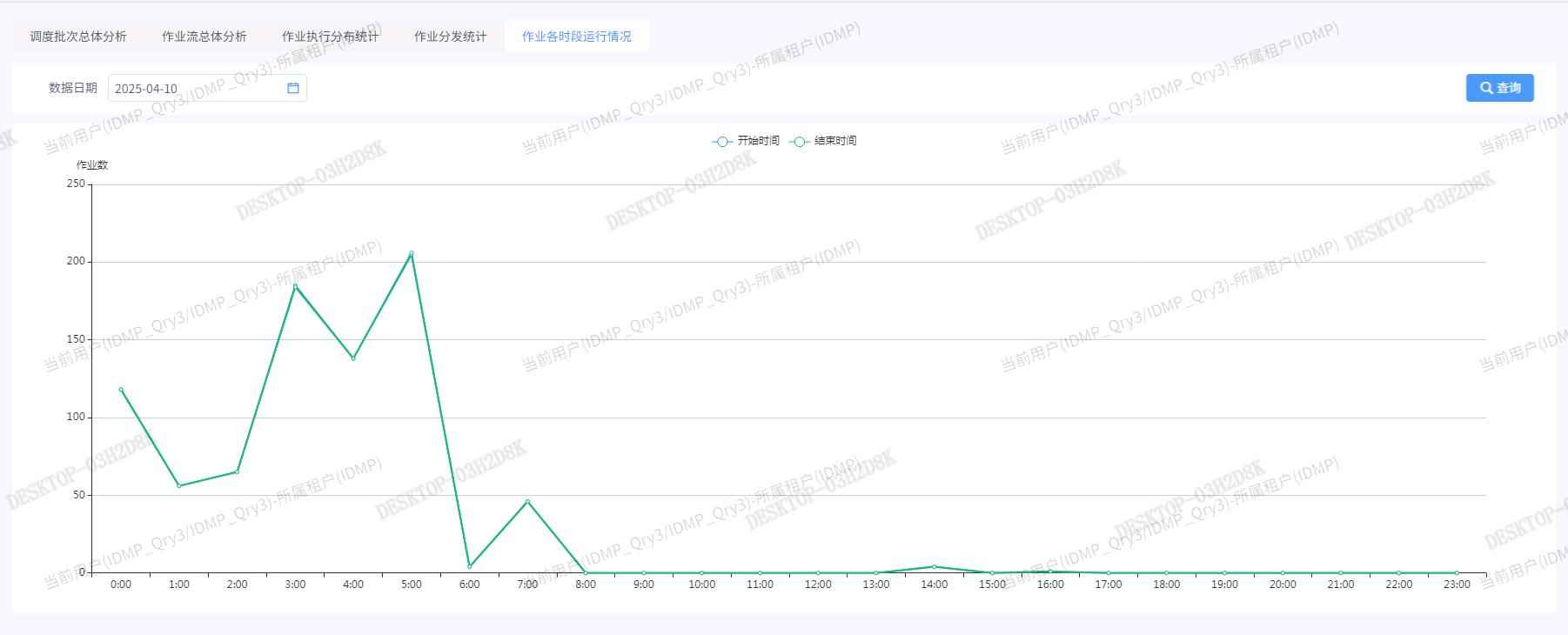
Task: Click the 数据日期 input showing 2025-04-10
Action: coord(196,88)
